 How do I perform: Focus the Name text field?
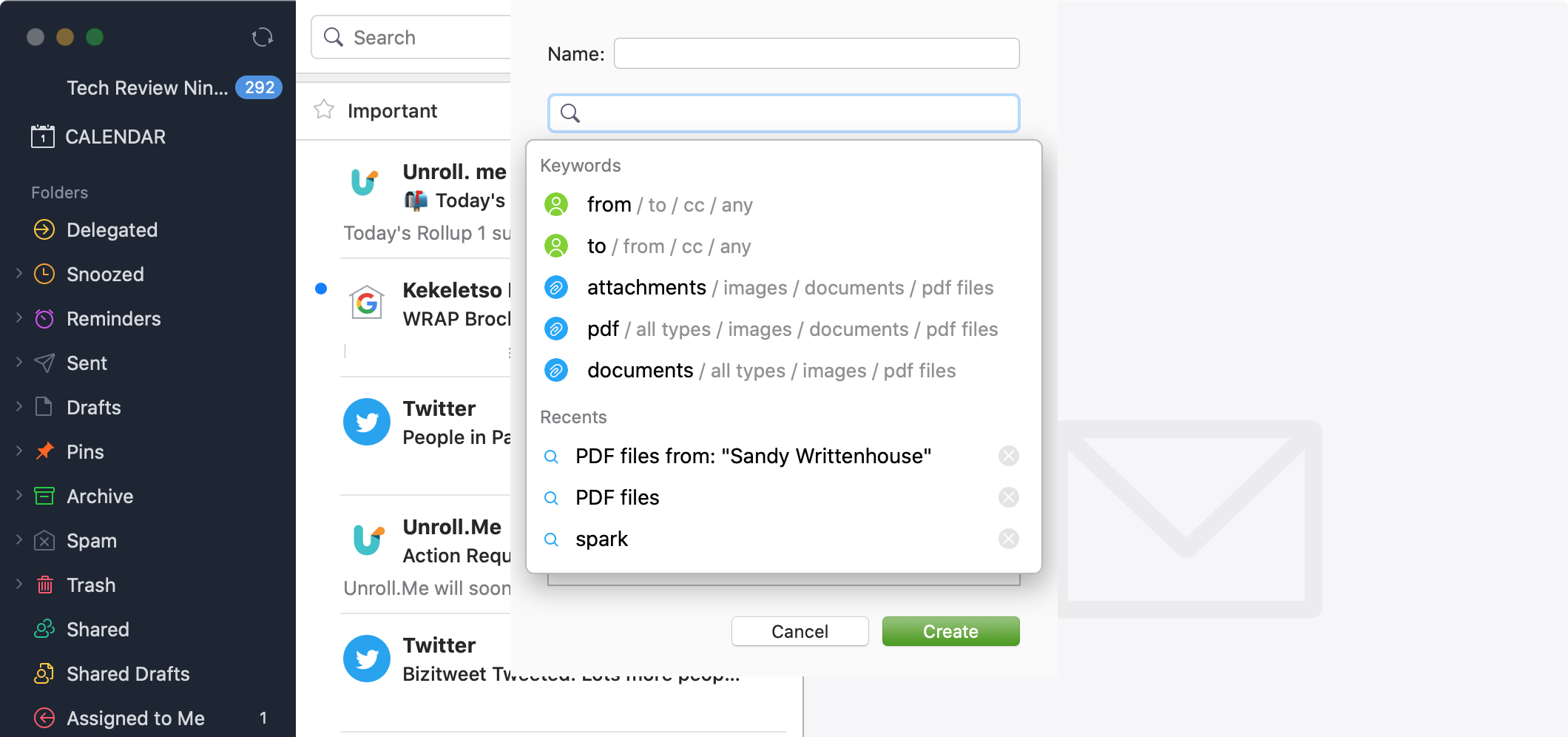click(817, 53)
